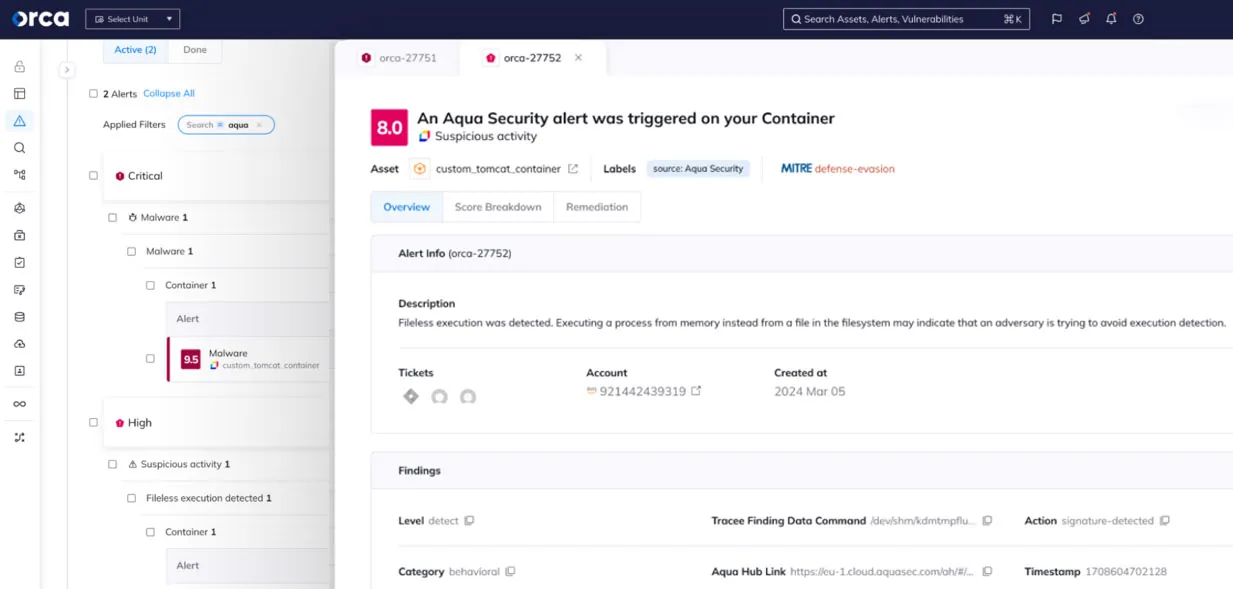This screenshot has height=589, width=1233.
Task: Tick the checkbox of the 9.5 Malware alert
Action: coord(150,358)
